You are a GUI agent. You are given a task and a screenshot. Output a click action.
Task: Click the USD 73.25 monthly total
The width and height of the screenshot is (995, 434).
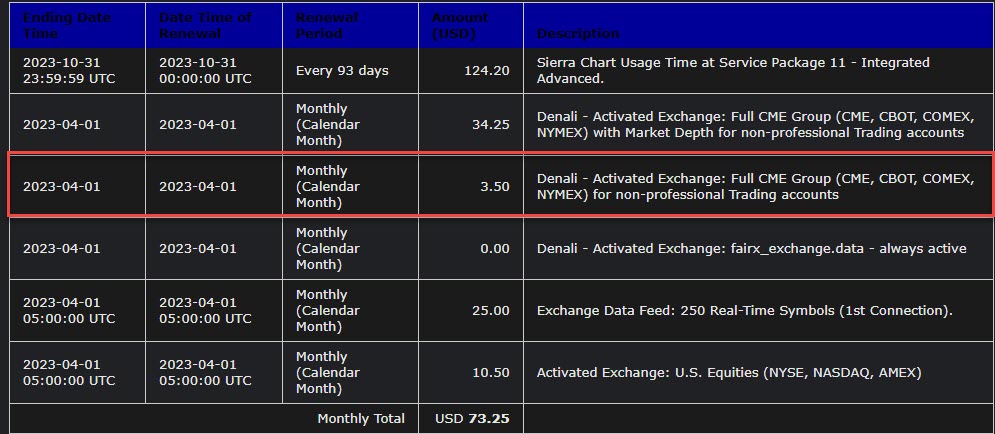(472, 418)
